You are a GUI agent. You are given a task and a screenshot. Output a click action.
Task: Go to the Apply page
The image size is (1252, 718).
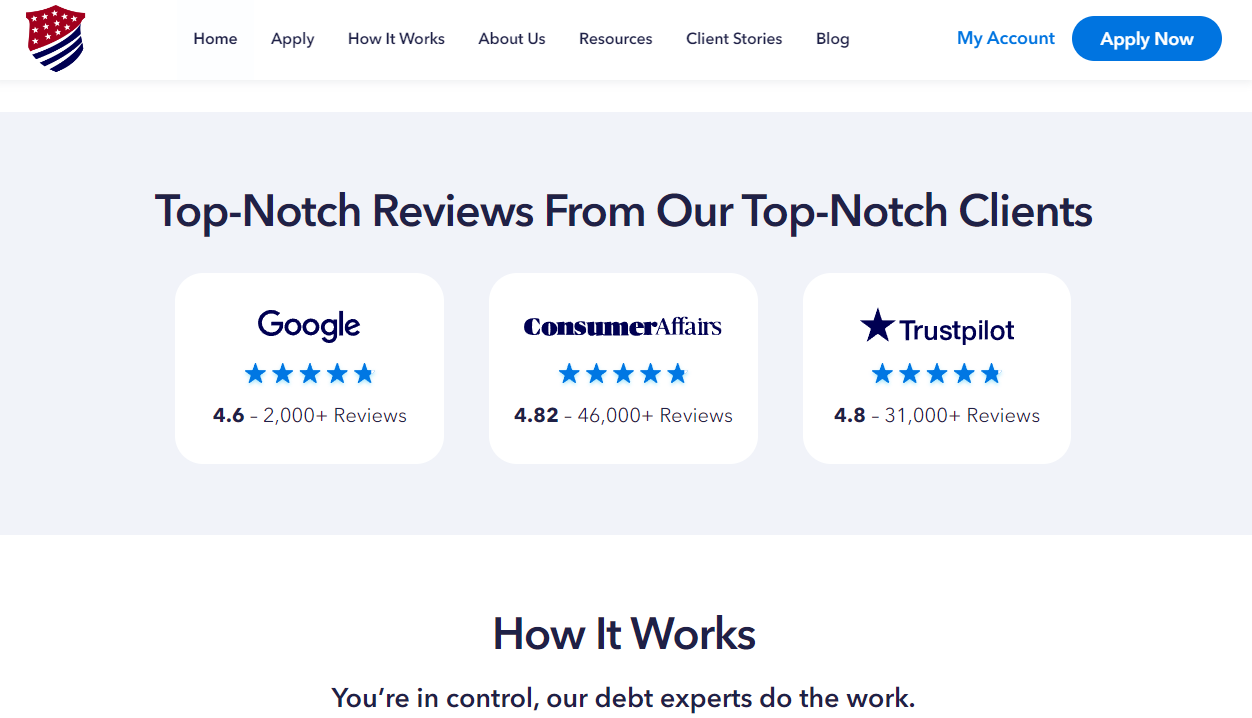(292, 39)
